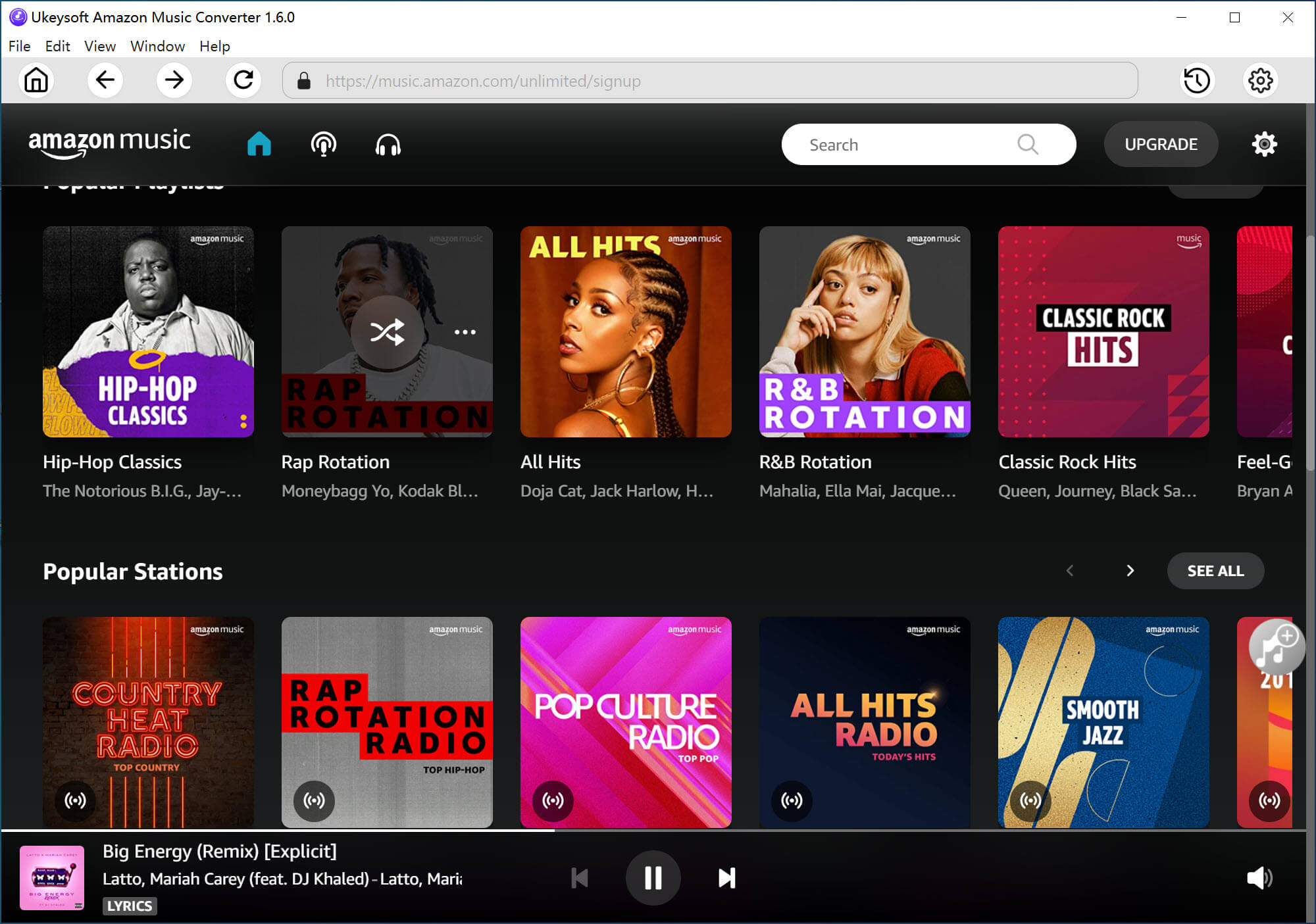
Task: Open the Window menu
Action: click(157, 46)
